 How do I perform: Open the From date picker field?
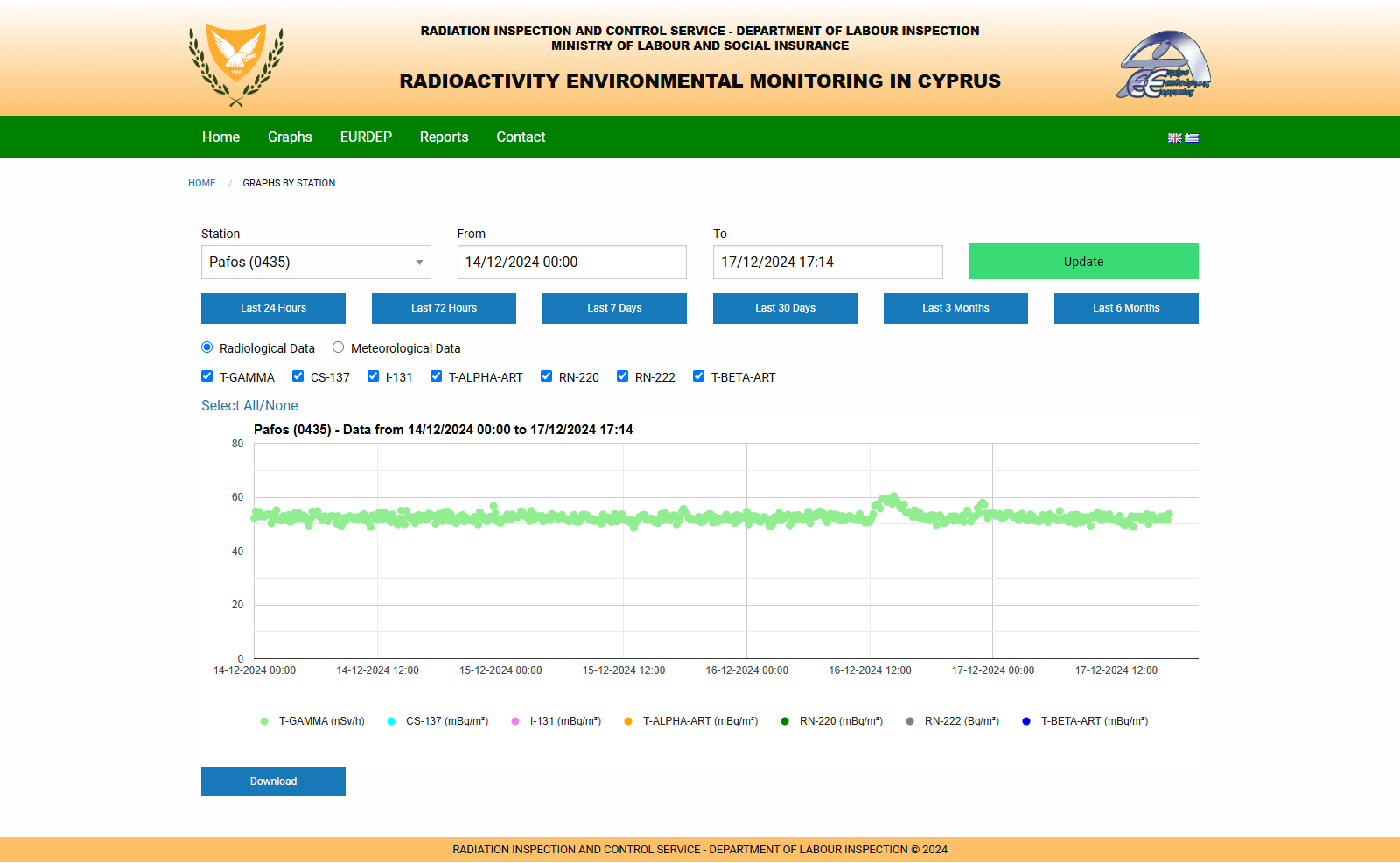pyautogui.click(x=571, y=262)
